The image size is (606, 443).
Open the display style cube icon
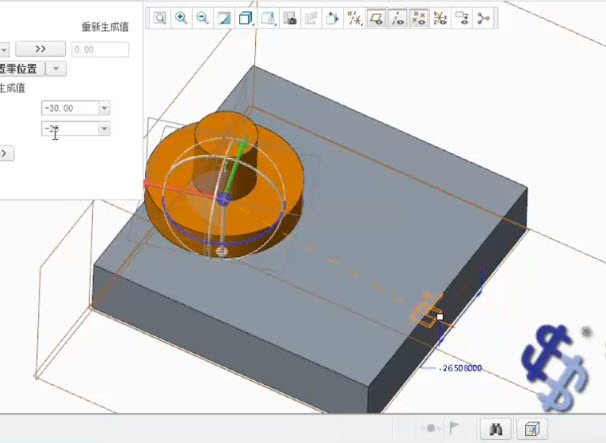245,18
